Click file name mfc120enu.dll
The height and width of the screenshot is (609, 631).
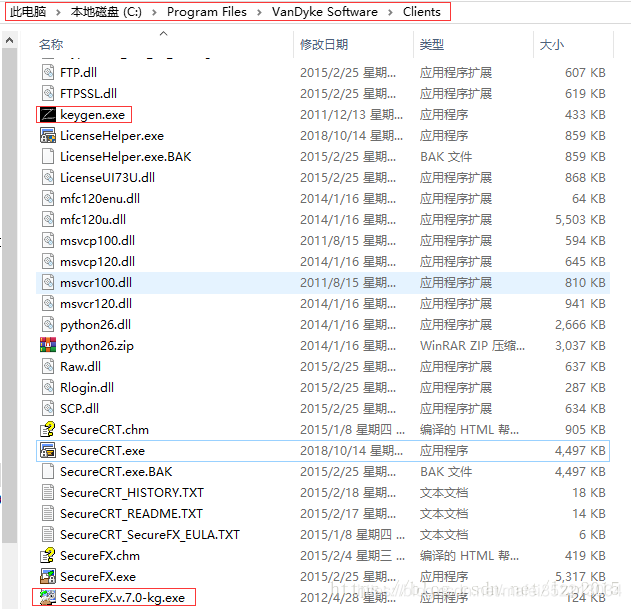click(x=100, y=198)
